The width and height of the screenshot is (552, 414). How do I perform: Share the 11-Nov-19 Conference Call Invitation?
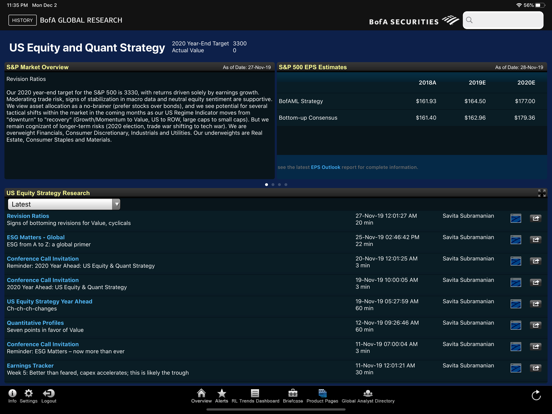tap(535, 347)
